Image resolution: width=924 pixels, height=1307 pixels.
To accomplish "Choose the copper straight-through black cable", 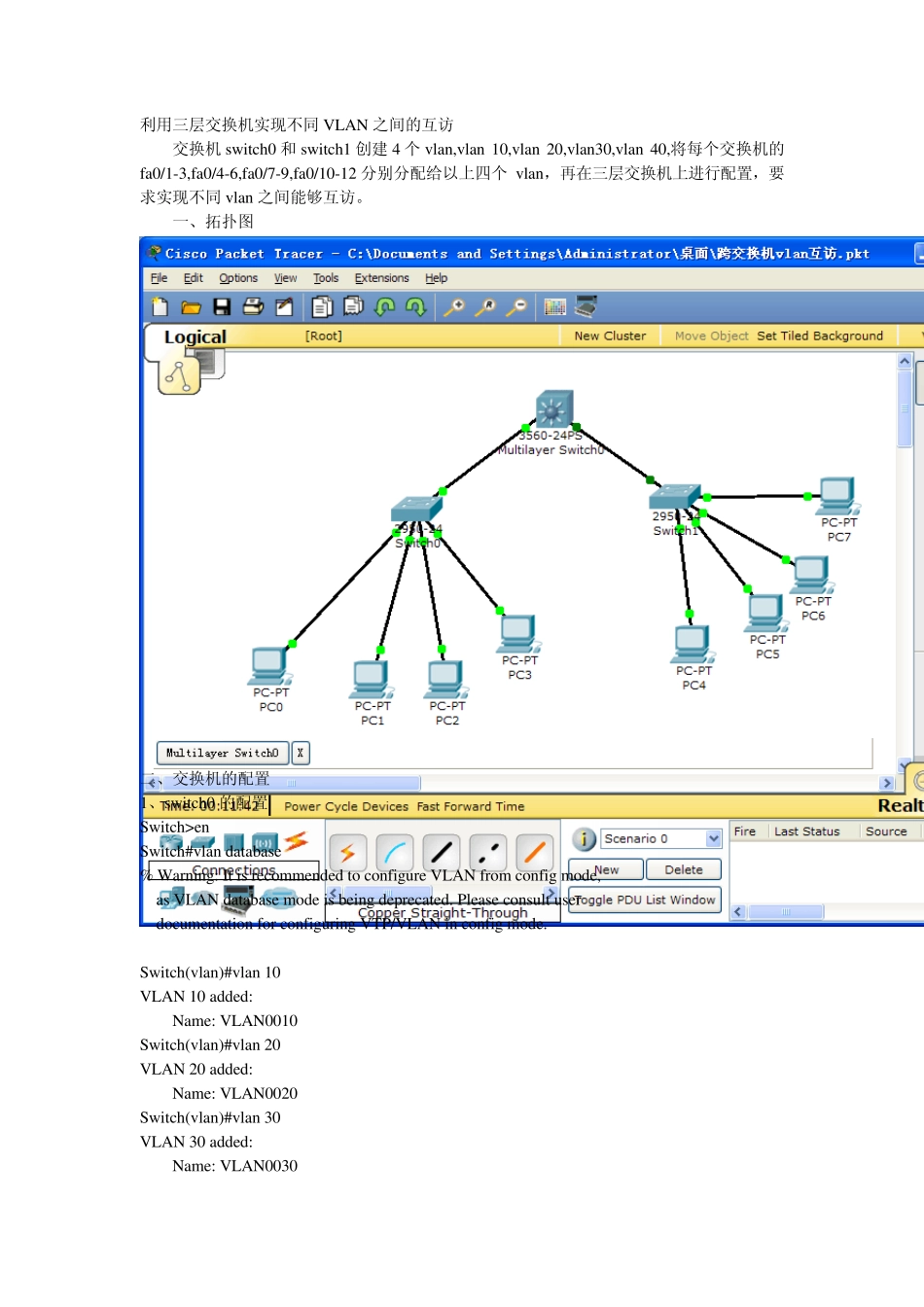I will tap(442, 854).
